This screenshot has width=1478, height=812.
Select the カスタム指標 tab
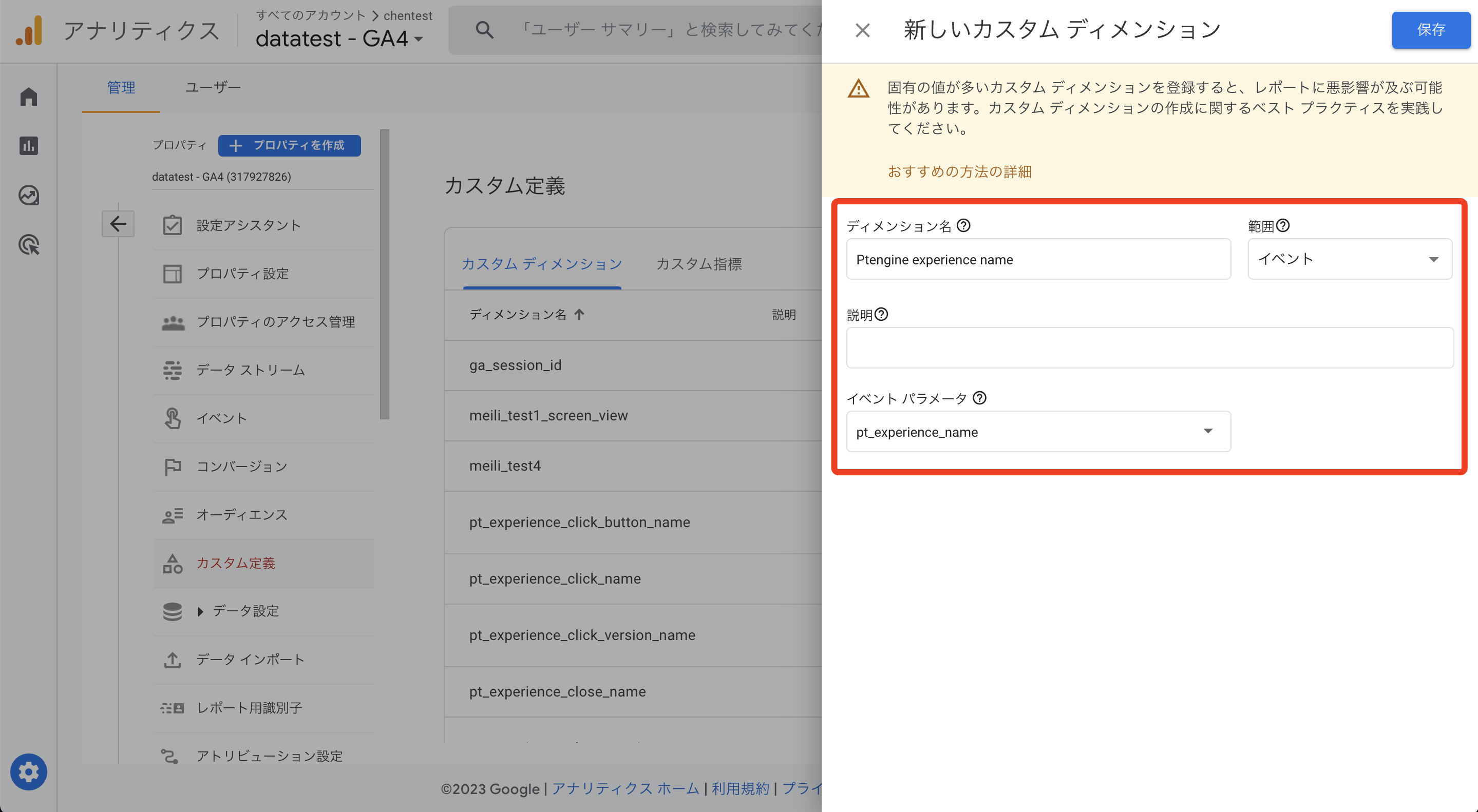699,264
